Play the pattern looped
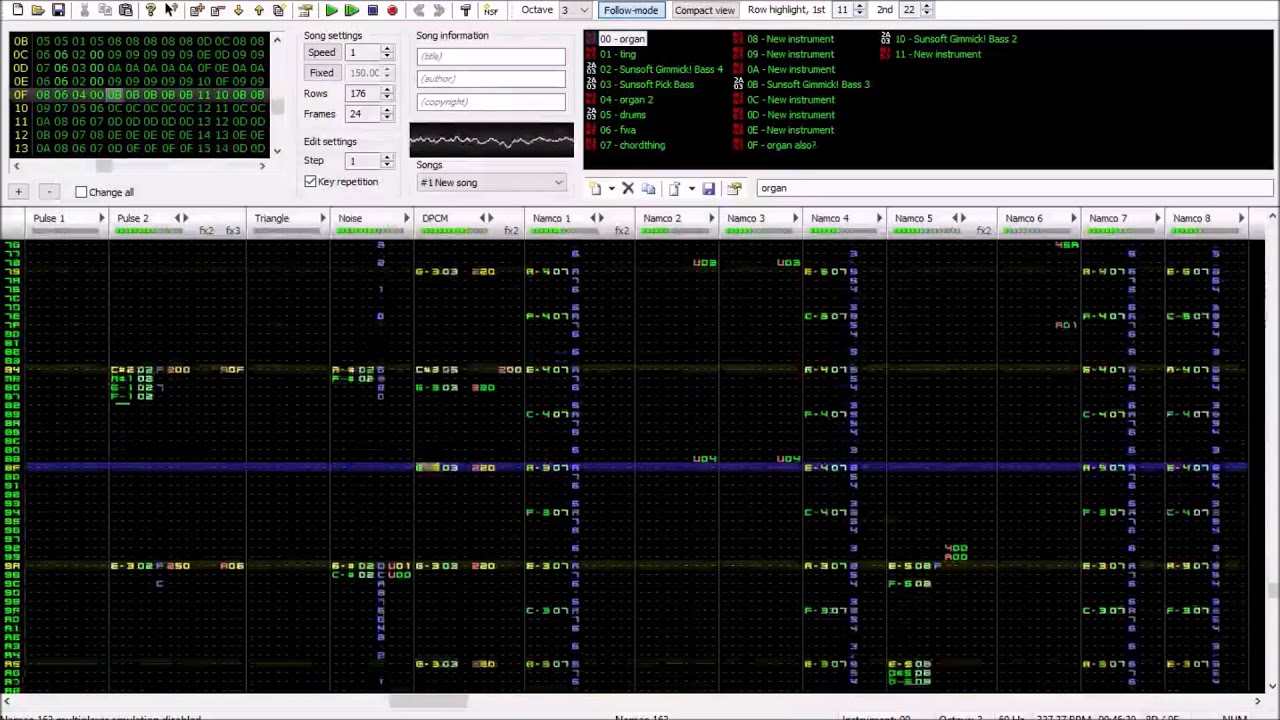 [351, 10]
